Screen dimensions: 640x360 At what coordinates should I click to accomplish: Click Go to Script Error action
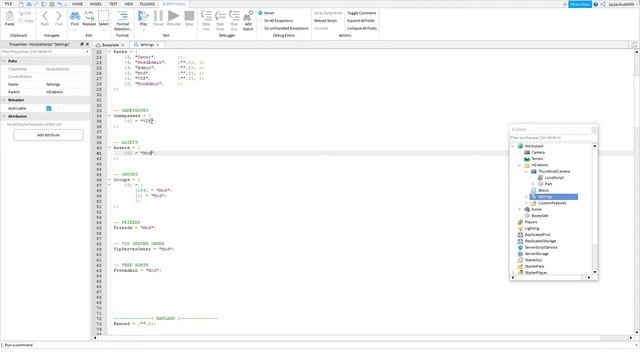click(x=328, y=13)
